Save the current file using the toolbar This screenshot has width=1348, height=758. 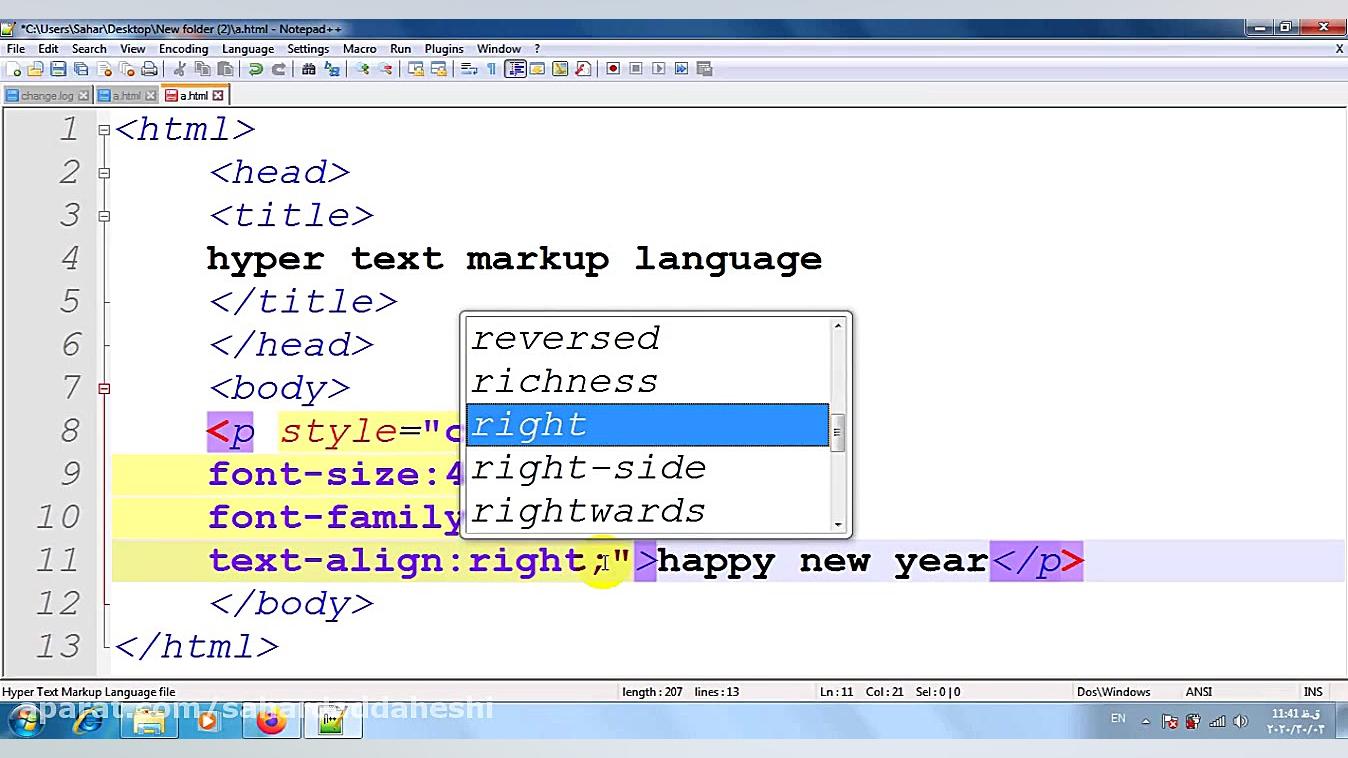tap(58, 69)
